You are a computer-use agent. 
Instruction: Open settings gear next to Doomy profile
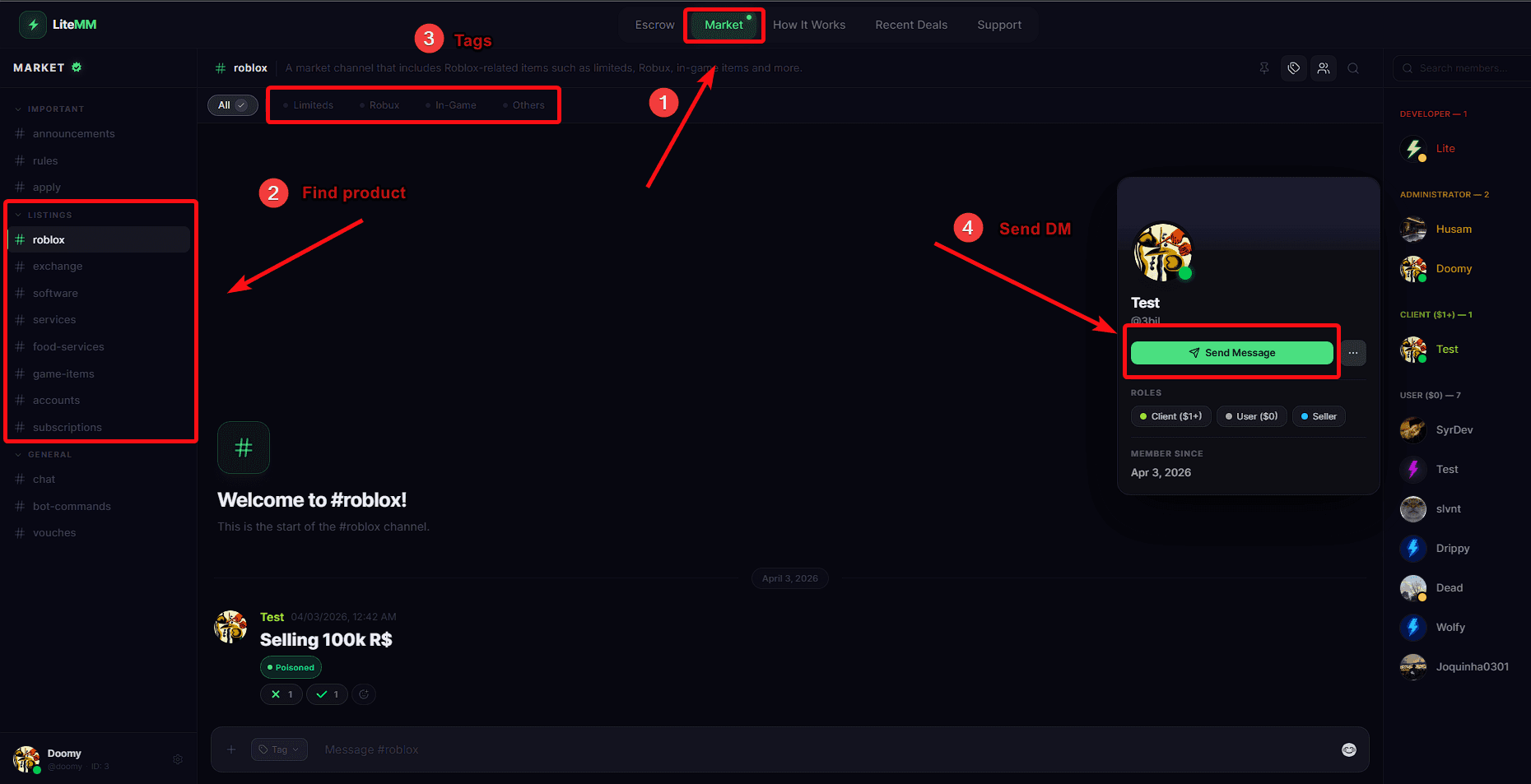(x=177, y=758)
